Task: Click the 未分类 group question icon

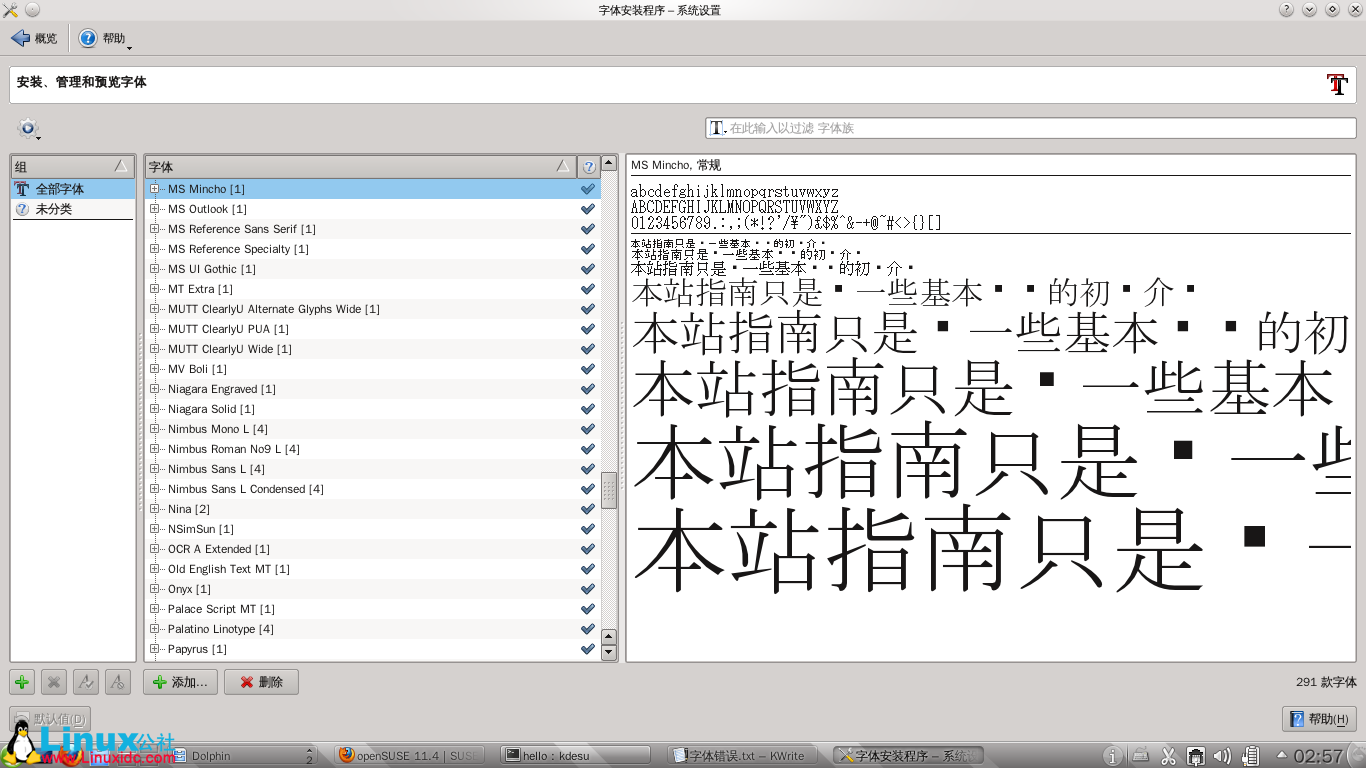Action: point(22,209)
